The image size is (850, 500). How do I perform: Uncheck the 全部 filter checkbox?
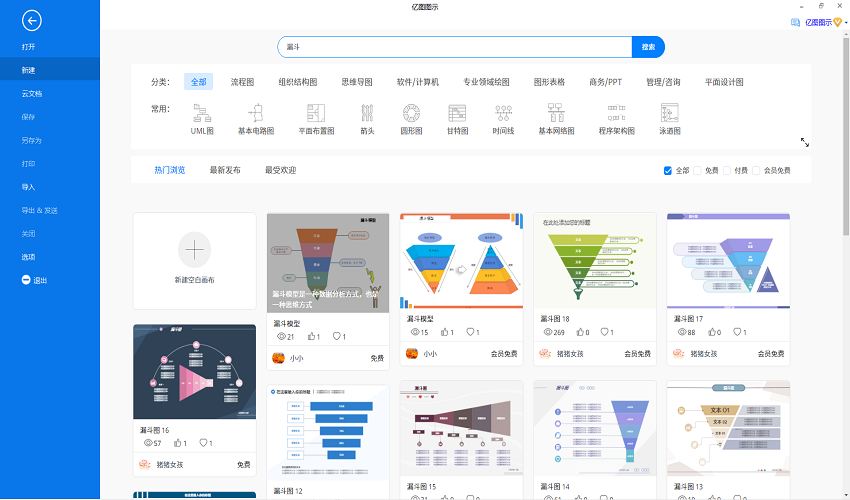(x=668, y=171)
